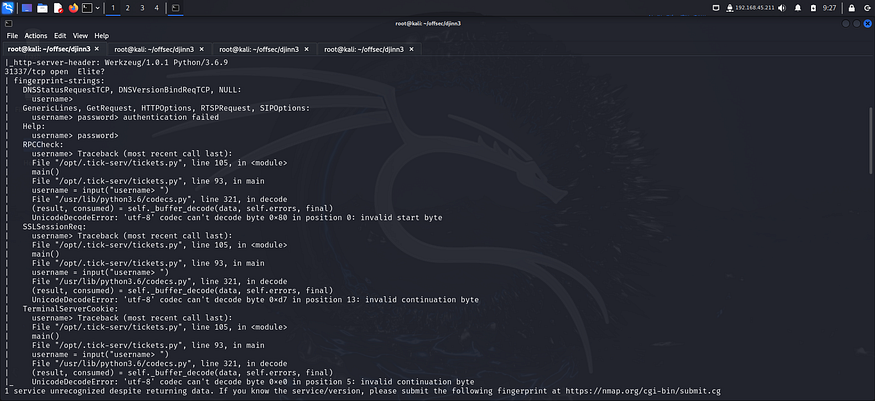Viewport: 875px width, 401px height.
Task: Click the terminal window button in taskbar
Action: click(x=175, y=8)
